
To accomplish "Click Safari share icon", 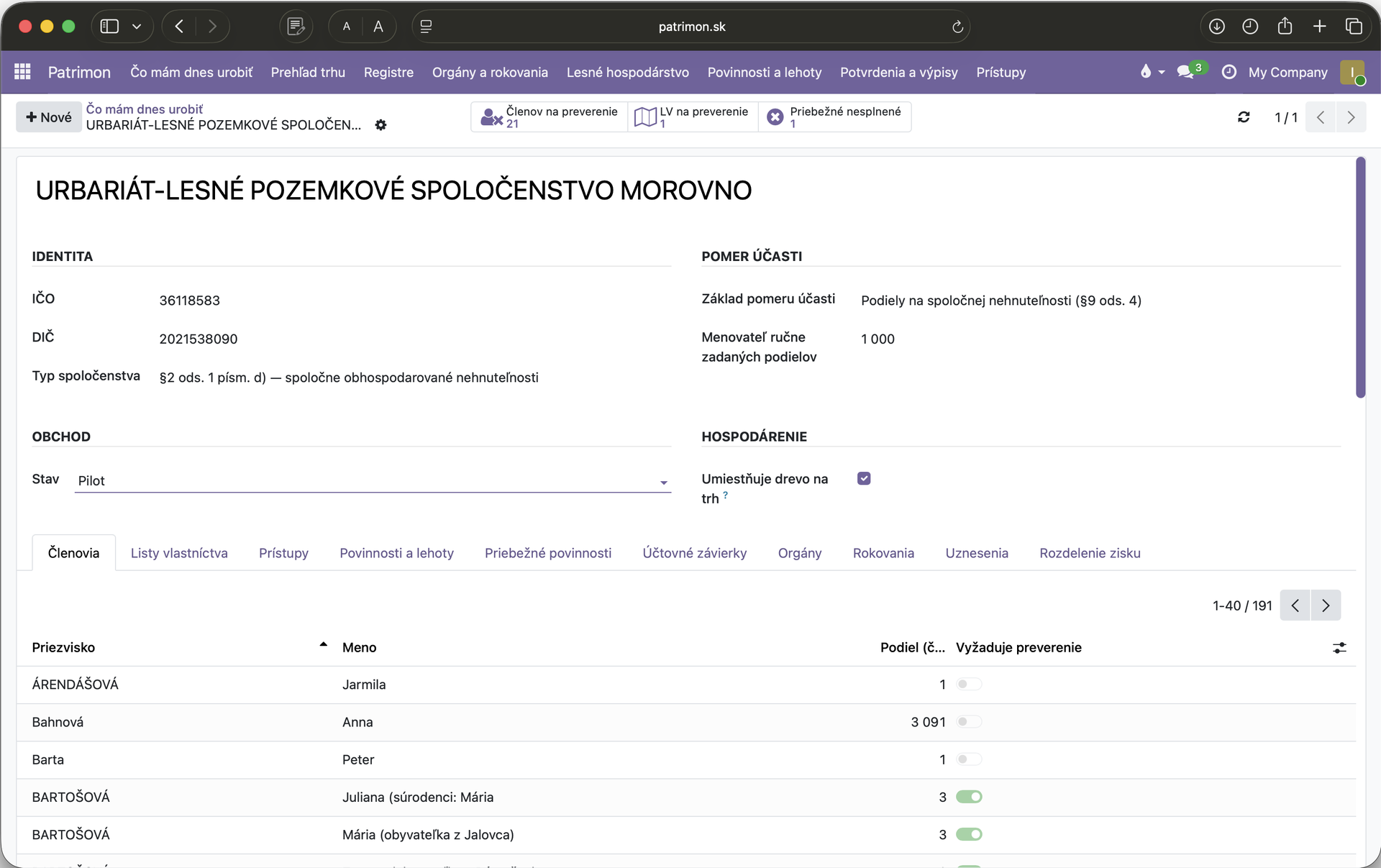I will tap(1285, 27).
